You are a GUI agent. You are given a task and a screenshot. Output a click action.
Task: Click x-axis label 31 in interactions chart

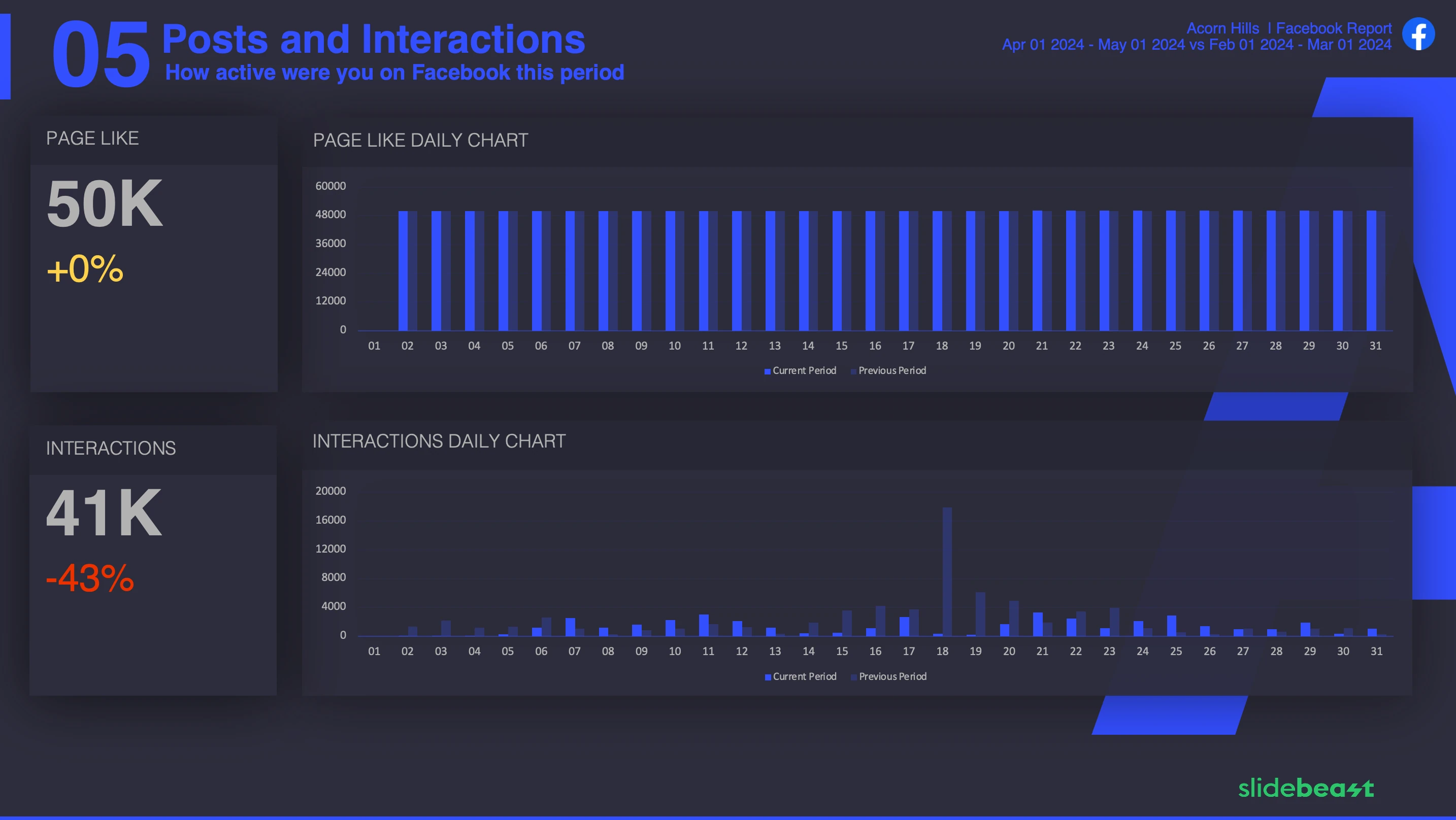click(x=1376, y=652)
